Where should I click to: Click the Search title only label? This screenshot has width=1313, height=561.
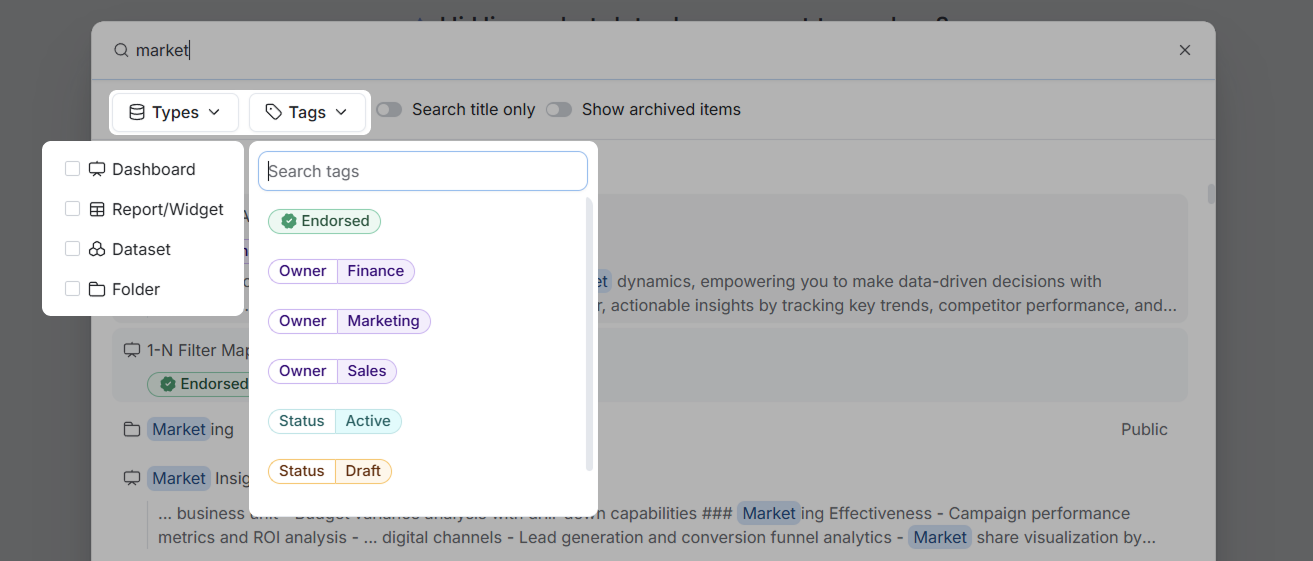click(x=474, y=109)
